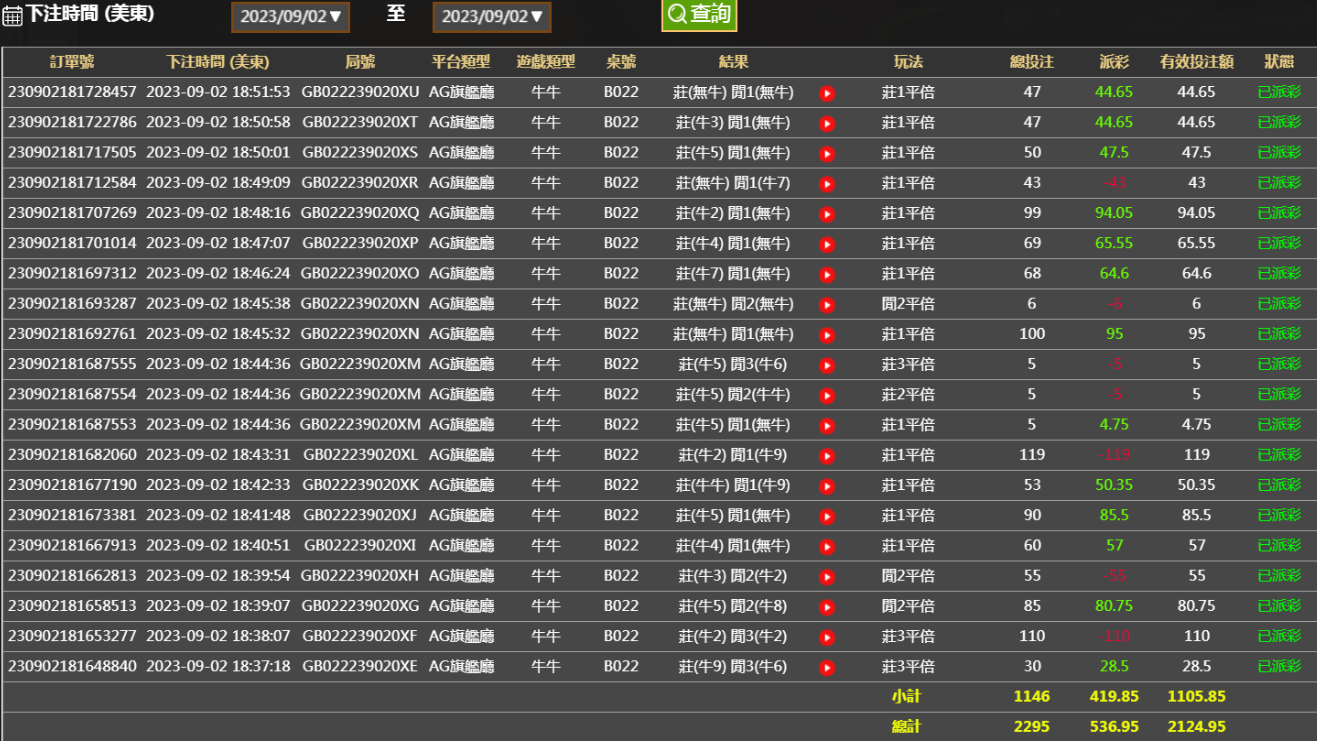This screenshot has height=741, width=1317.
Task: Click the 總投注 column header
Action: coord(1032,62)
